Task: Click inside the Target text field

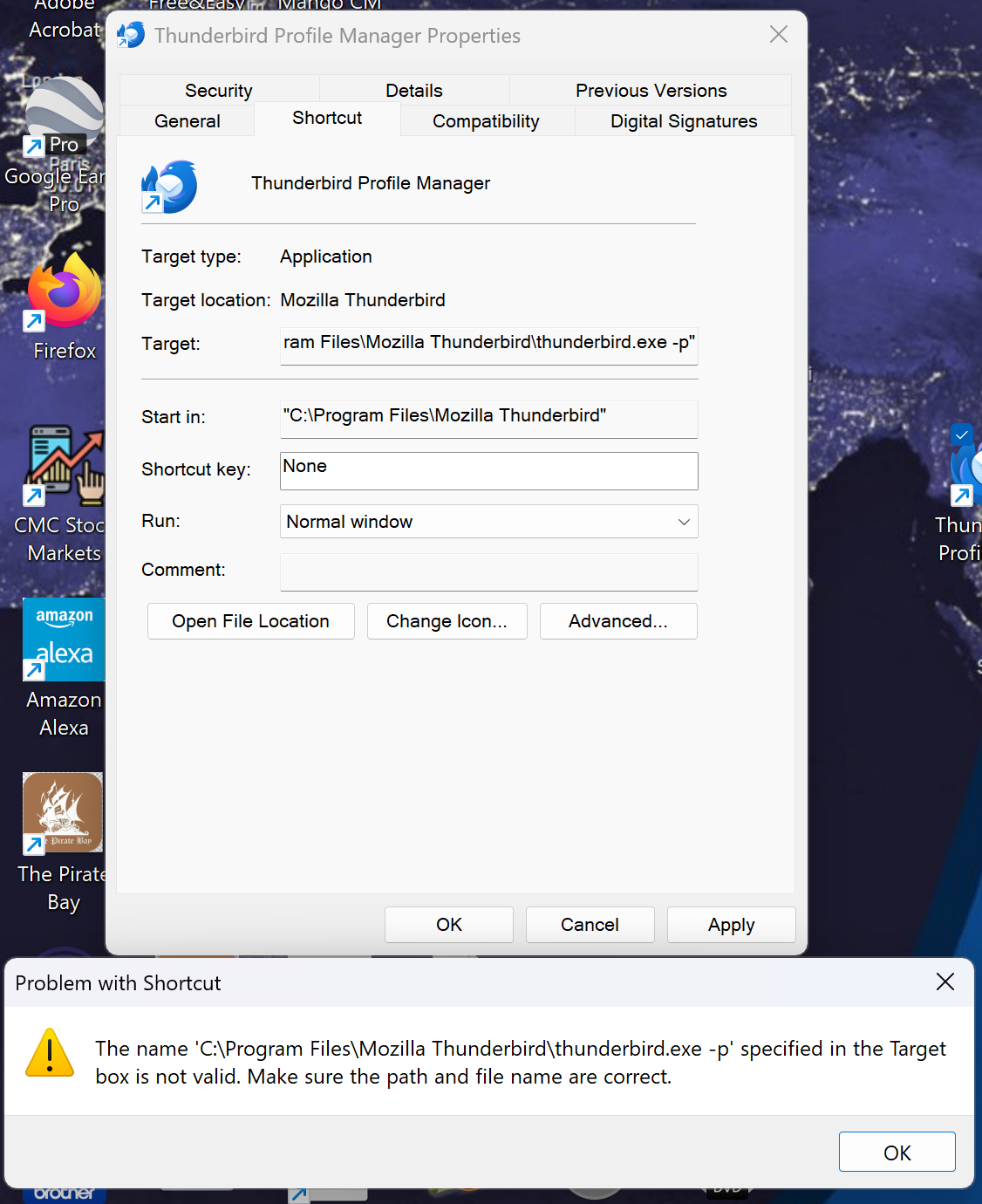Action: coord(488,345)
